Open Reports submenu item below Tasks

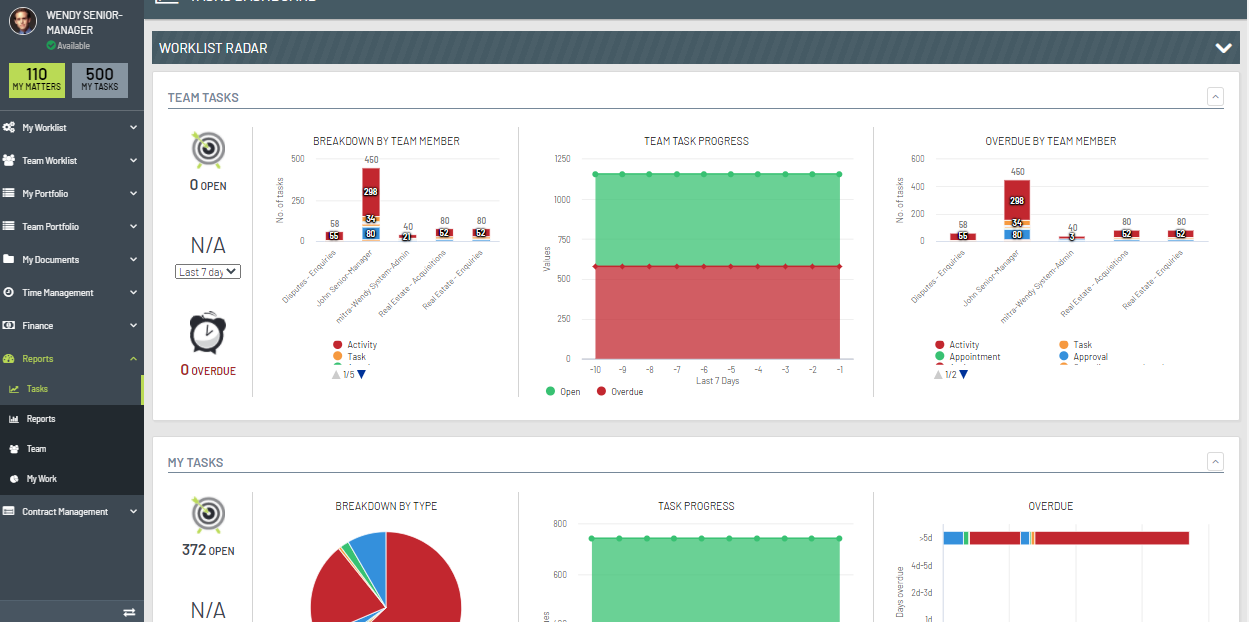click(72, 419)
